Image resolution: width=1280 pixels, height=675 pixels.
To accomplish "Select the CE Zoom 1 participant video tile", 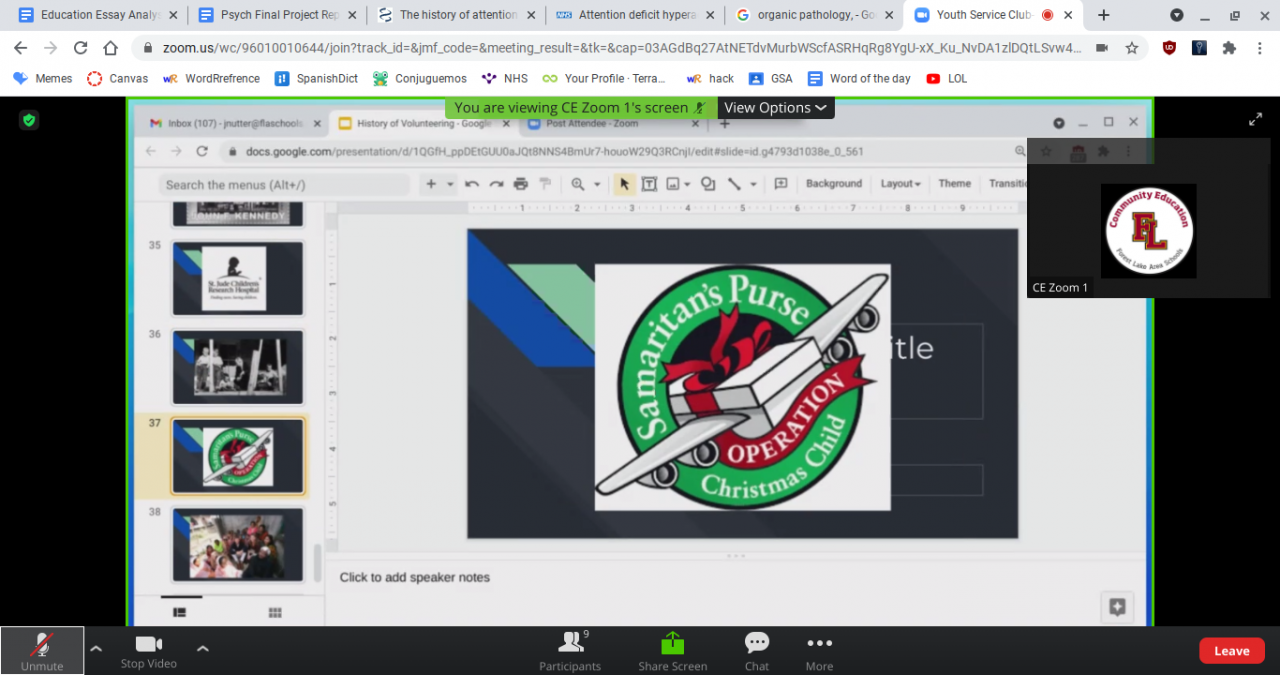I will pyautogui.click(x=1148, y=217).
